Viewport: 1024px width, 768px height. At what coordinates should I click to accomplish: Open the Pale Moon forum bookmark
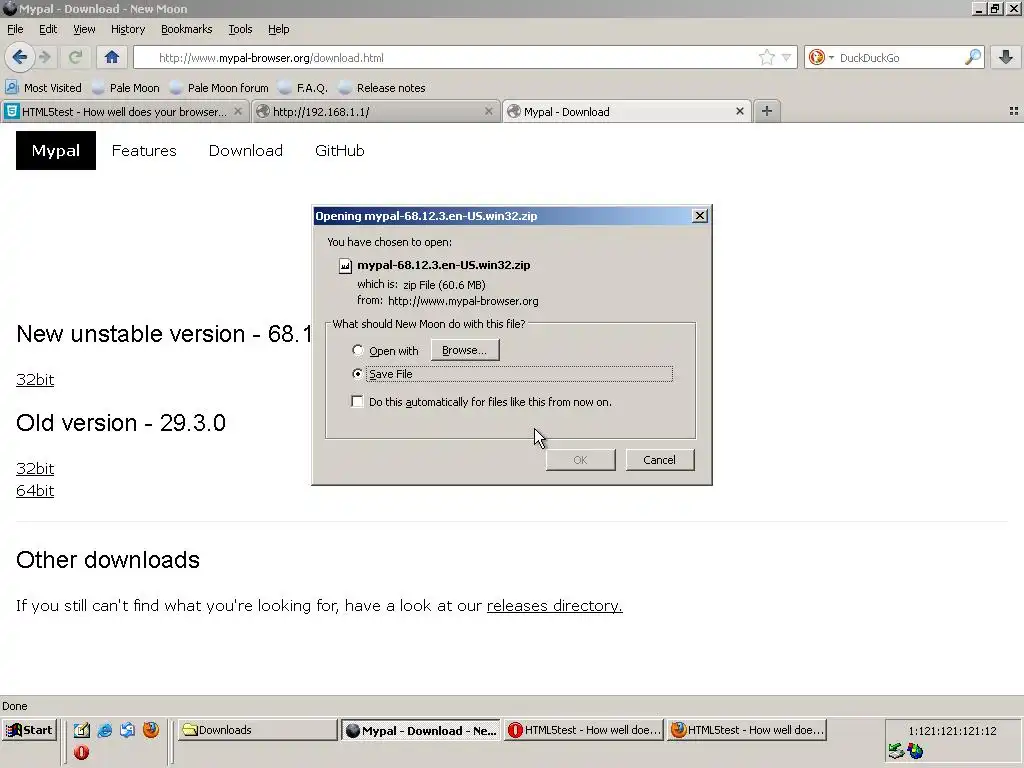click(x=219, y=88)
